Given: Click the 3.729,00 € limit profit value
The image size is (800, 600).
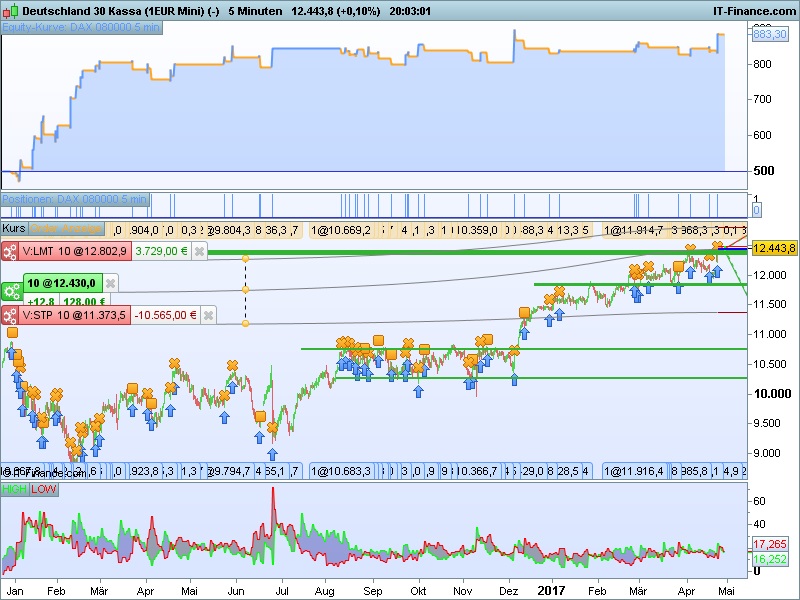Looking at the screenshot, I should [x=161, y=251].
